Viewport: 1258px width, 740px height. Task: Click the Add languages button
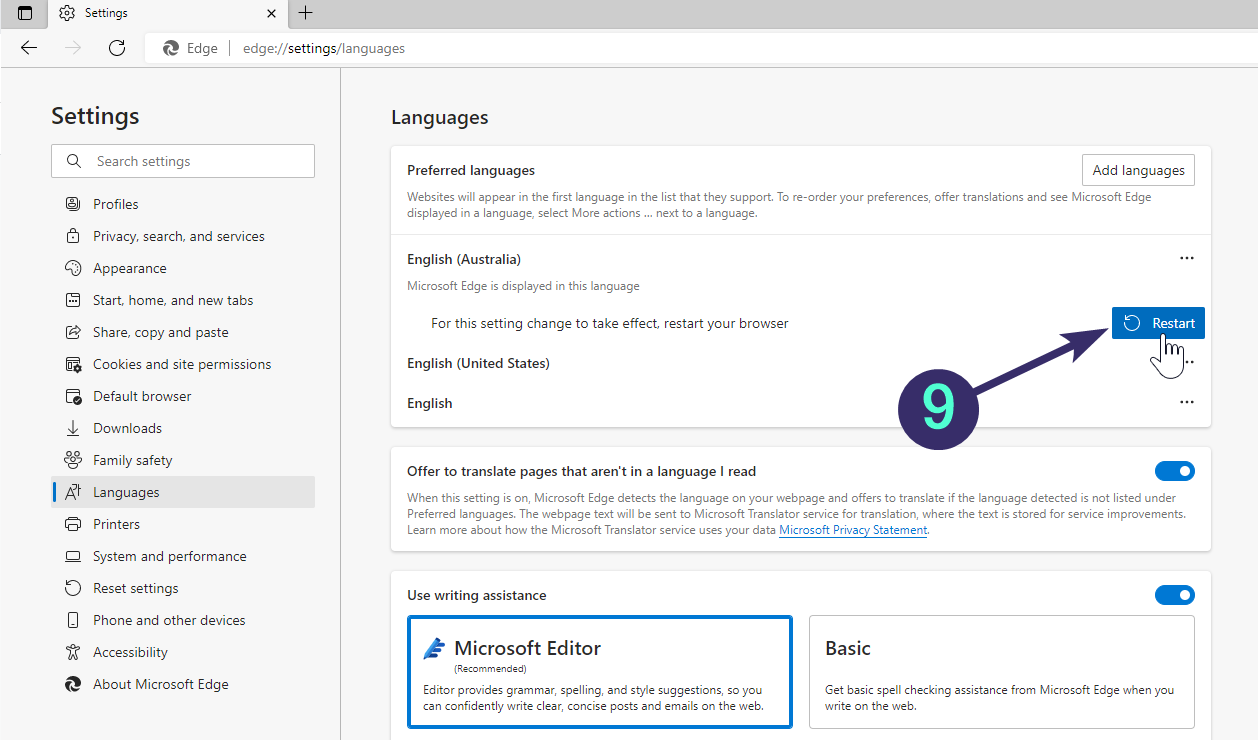1138,170
